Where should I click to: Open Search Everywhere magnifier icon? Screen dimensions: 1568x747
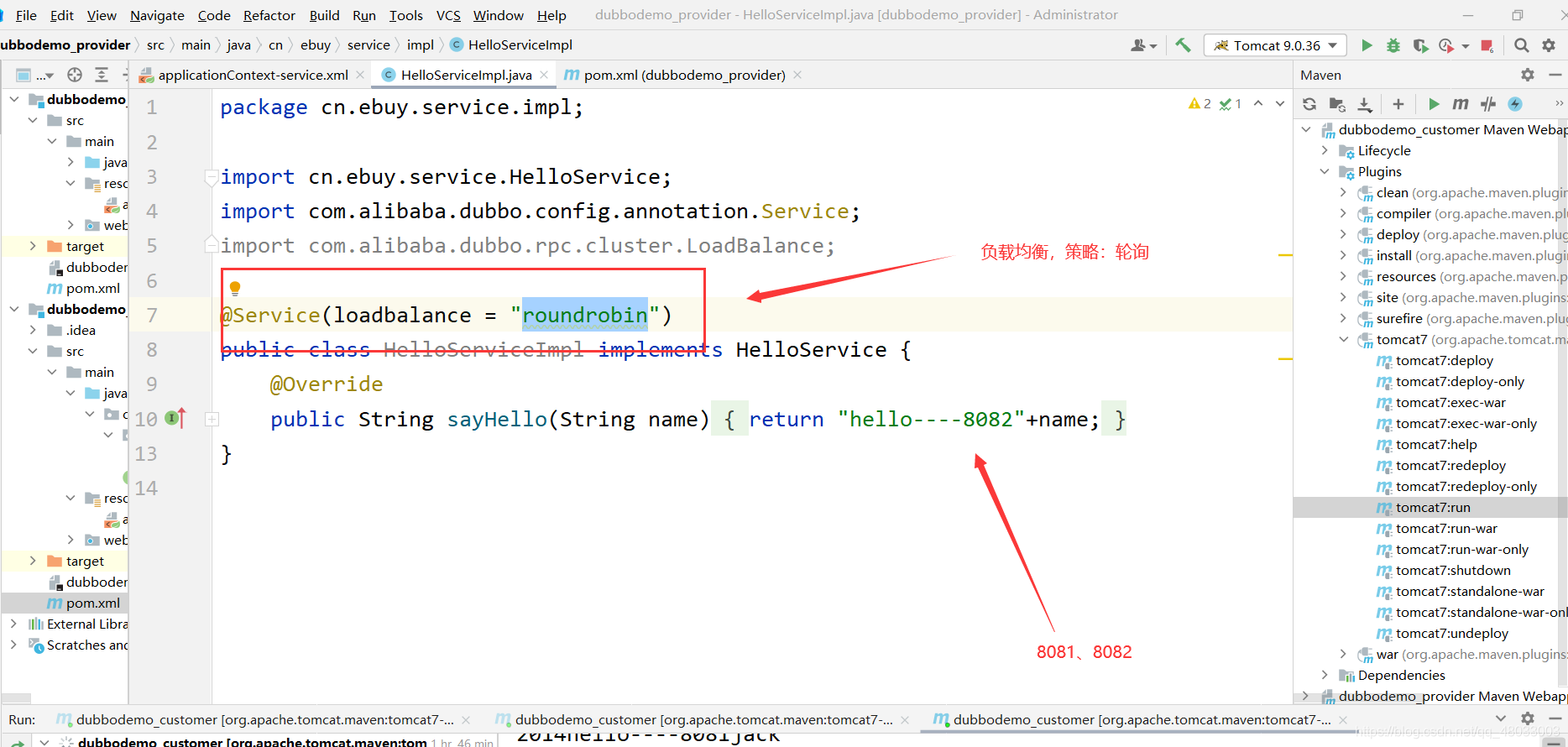point(1521,45)
